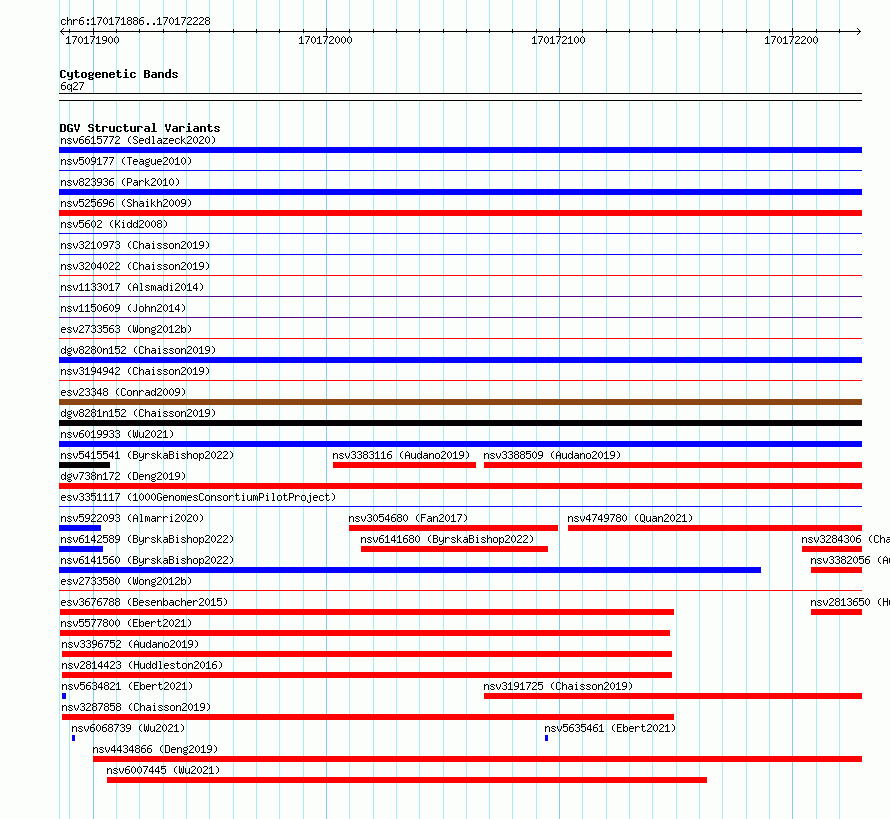Viewport: 890px width, 819px height.
Task: Select the 6q27 band label
Action: (72, 86)
